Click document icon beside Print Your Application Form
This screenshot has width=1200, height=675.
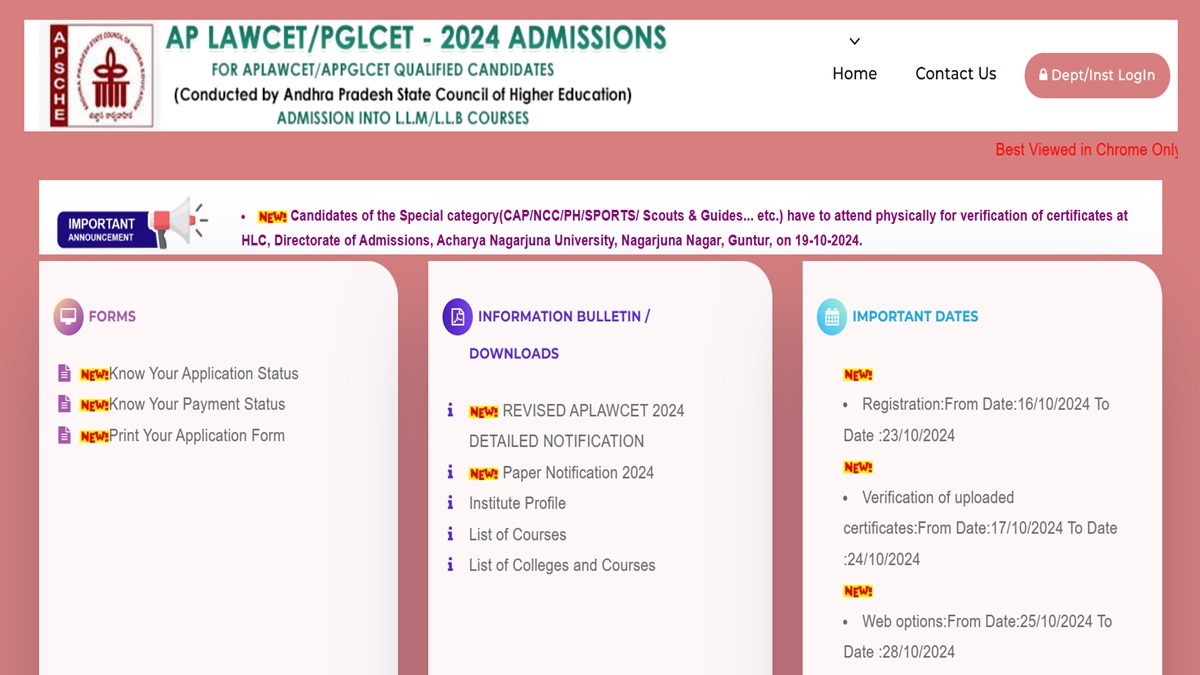pos(64,435)
